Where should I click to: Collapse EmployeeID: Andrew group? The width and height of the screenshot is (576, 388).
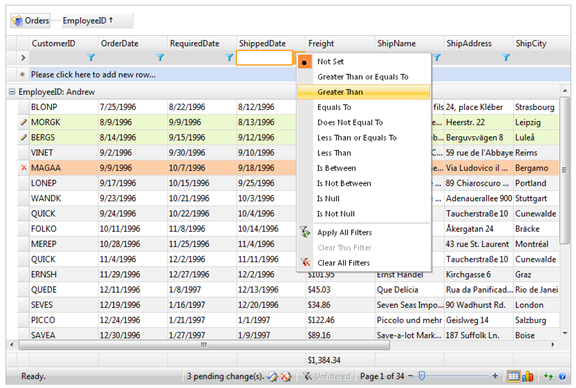[x=12, y=91]
